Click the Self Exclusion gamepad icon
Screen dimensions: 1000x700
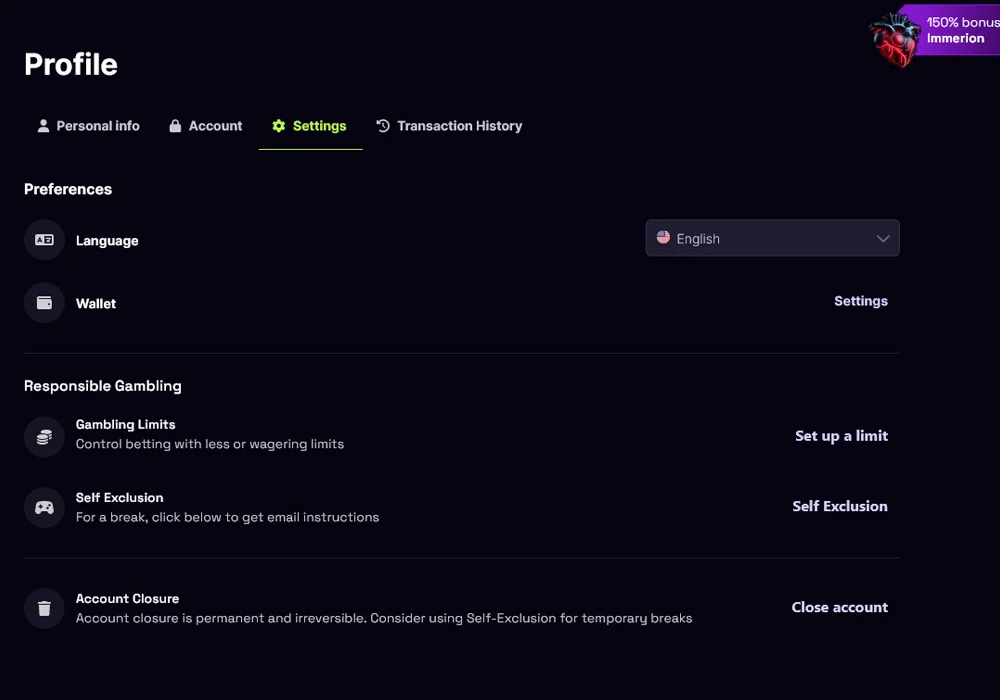coord(44,507)
